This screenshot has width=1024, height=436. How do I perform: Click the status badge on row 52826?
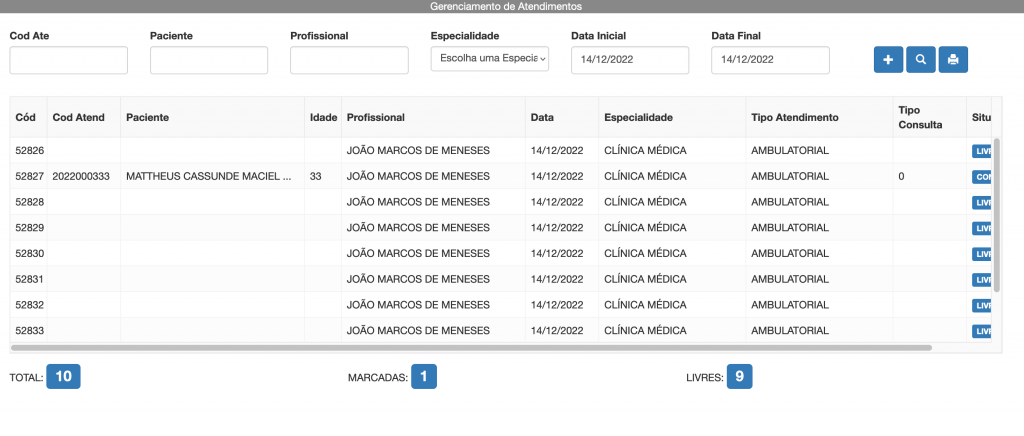(982, 151)
